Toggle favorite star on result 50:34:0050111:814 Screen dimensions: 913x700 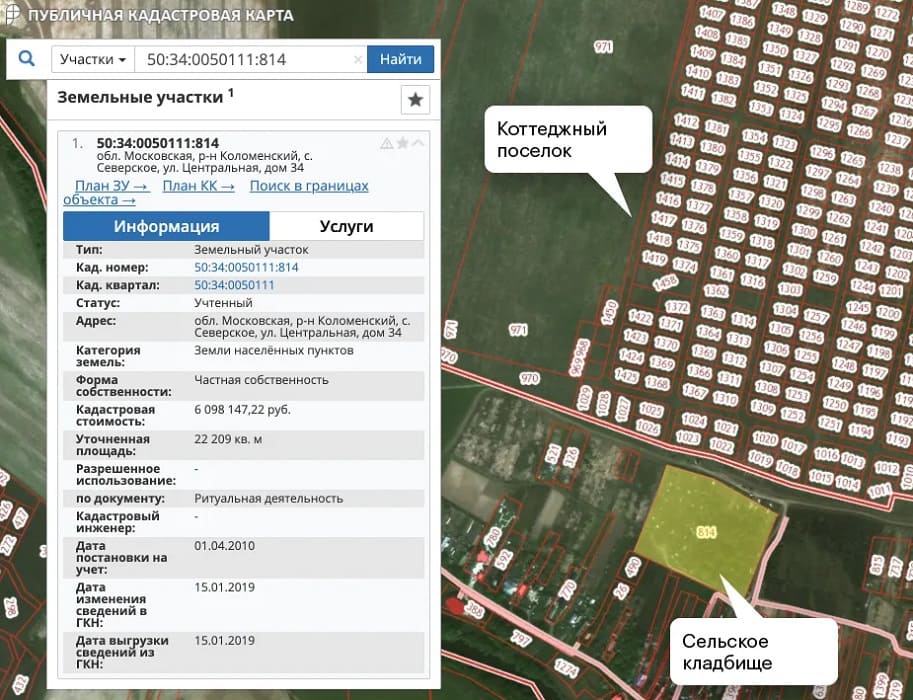click(403, 143)
